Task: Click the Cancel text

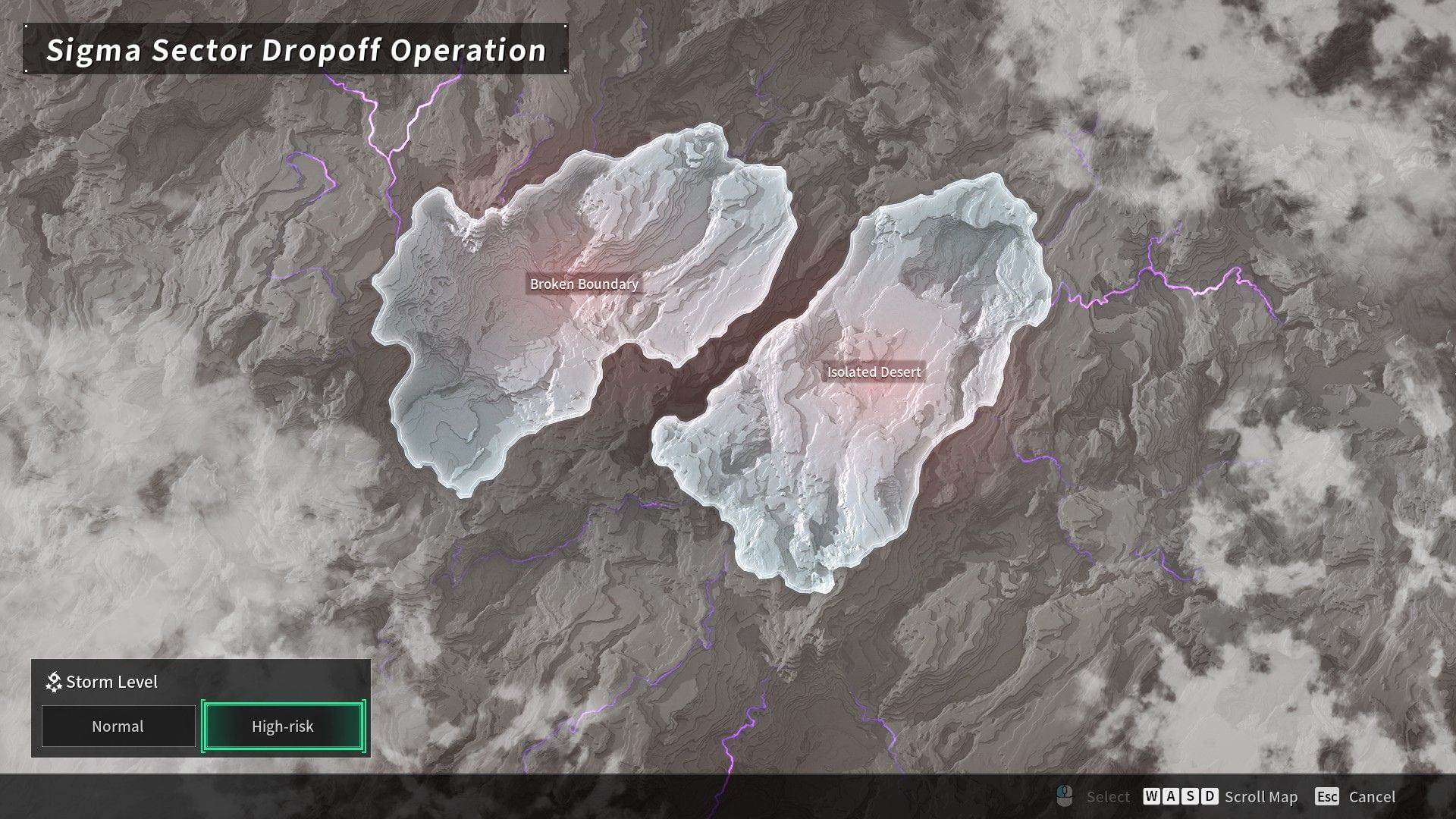Action: (x=1372, y=797)
